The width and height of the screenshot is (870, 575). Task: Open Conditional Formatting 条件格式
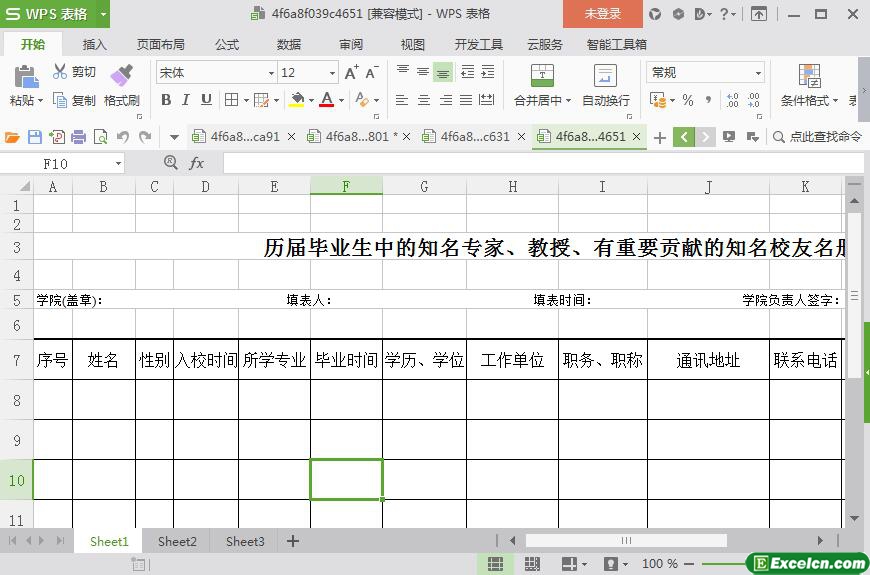pos(809,85)
